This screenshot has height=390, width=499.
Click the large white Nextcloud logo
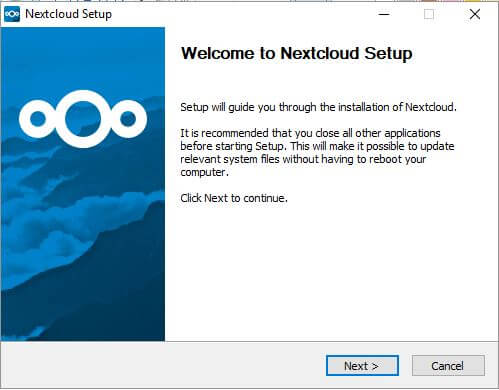(83, 119)
